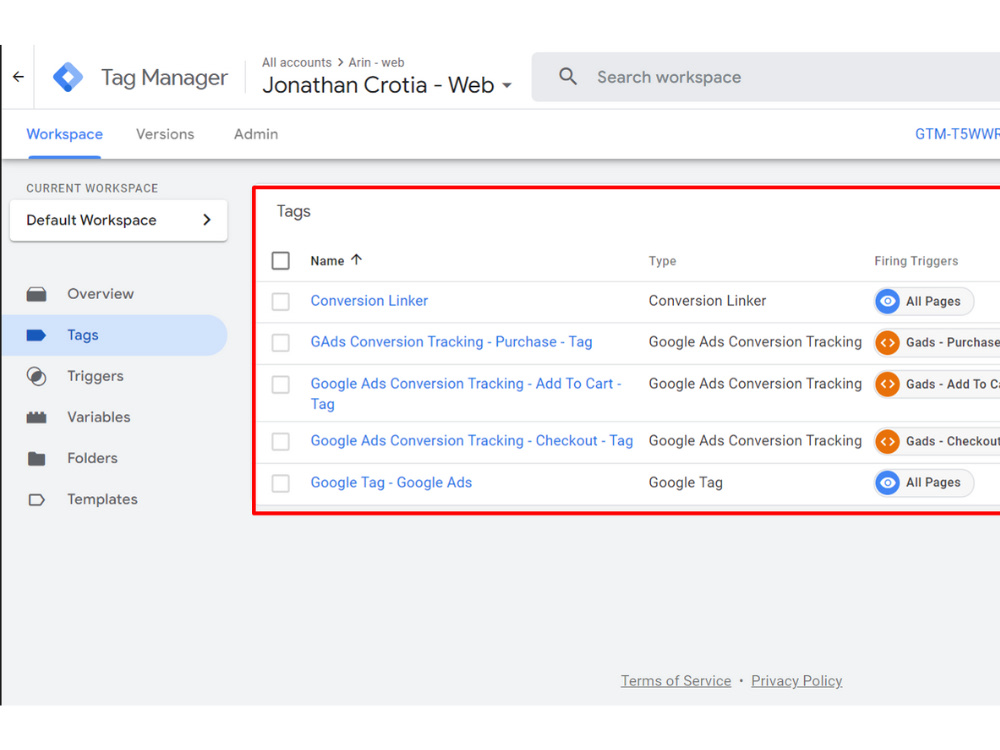Click the Google Tag type cell
Image resolution: width=1000 pixels, height=750 pixels.
(686, 483)
